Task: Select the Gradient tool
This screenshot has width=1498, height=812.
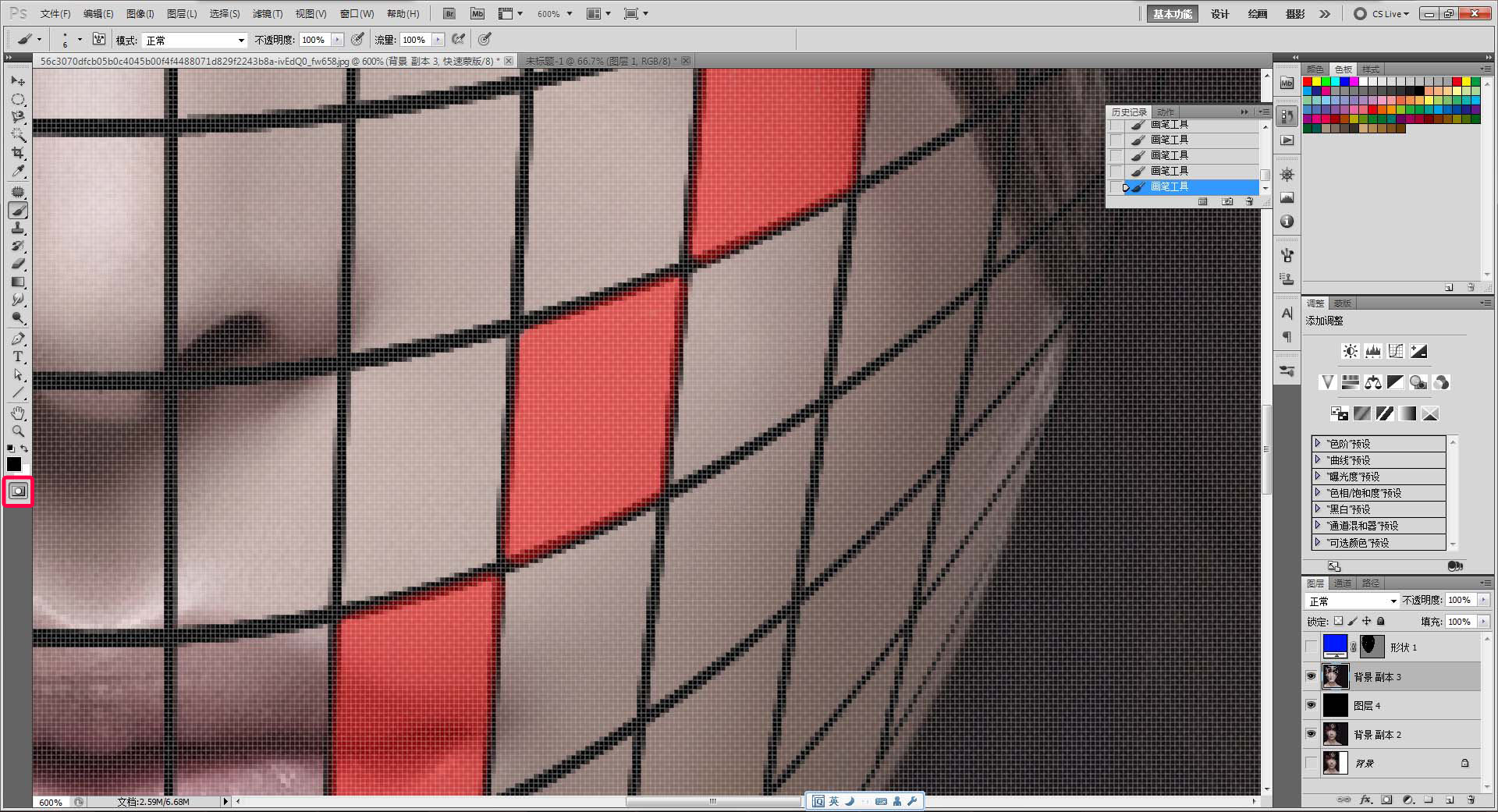Action: pos(17,282)
